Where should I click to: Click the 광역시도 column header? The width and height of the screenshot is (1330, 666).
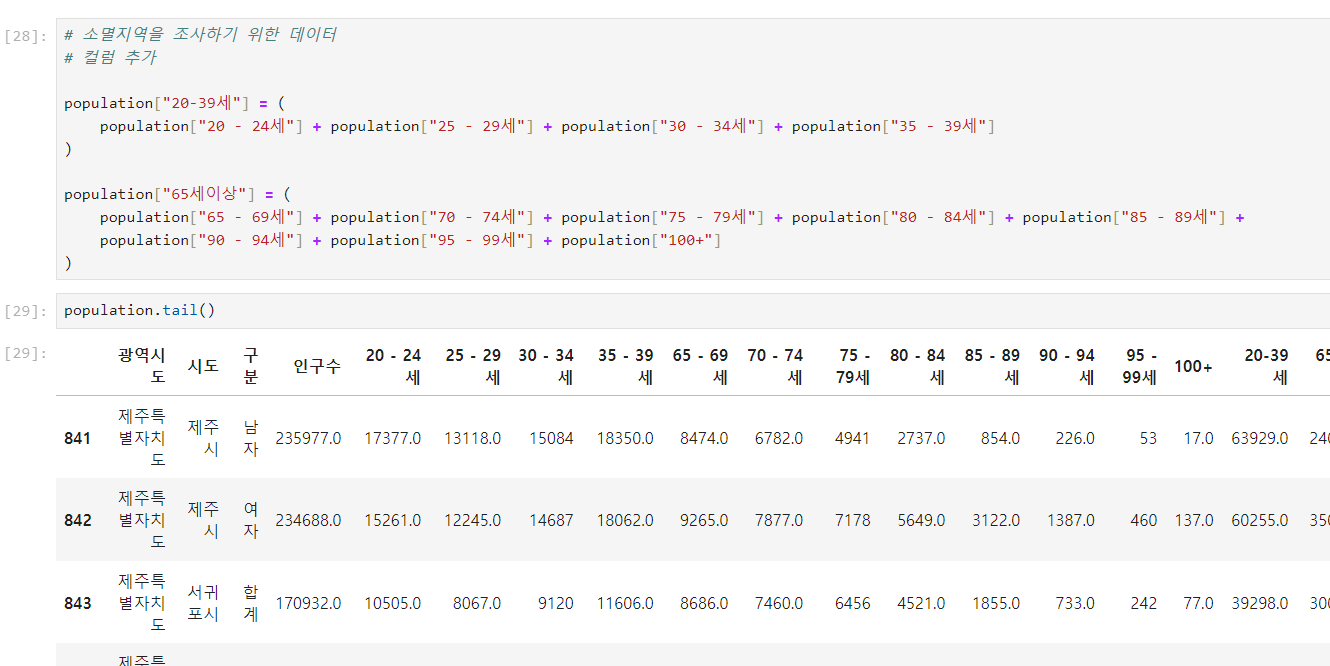[x=142, y=366]
